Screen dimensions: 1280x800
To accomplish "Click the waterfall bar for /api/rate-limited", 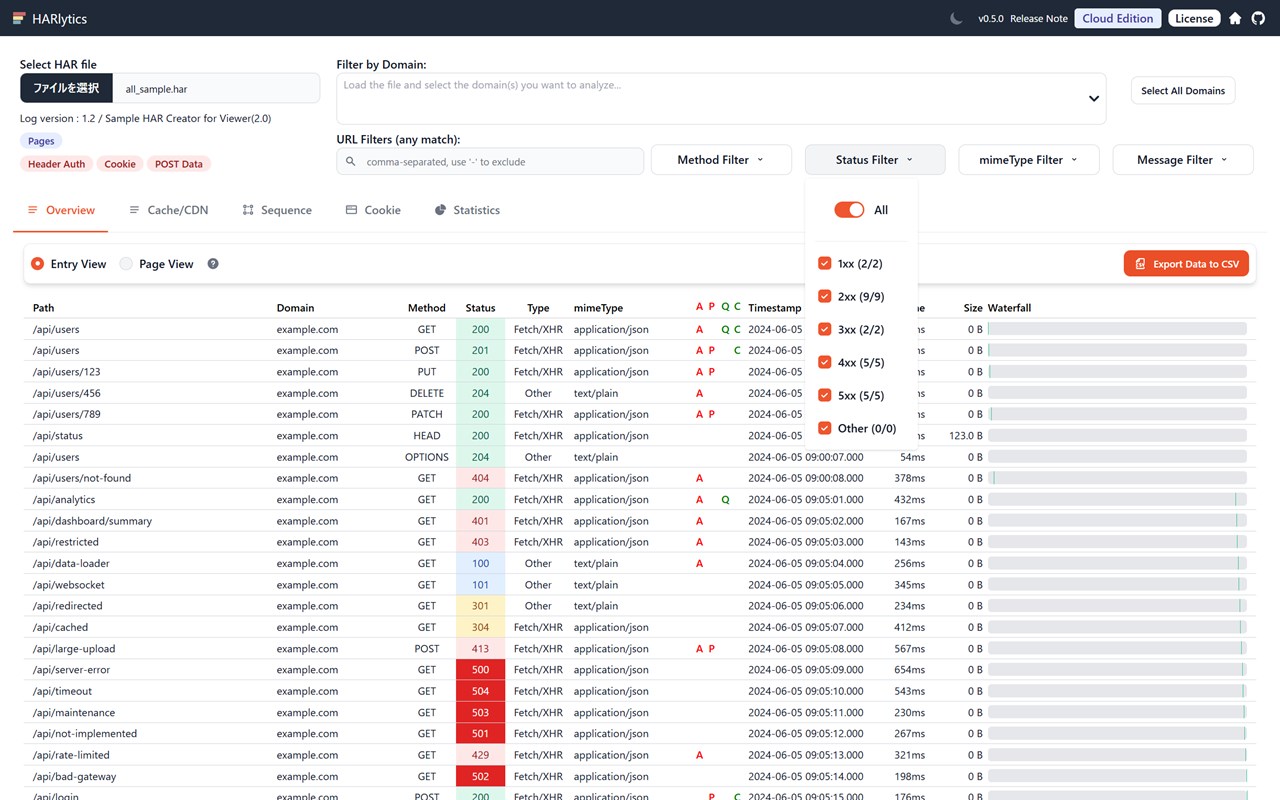I will (x=1117, y=755).
